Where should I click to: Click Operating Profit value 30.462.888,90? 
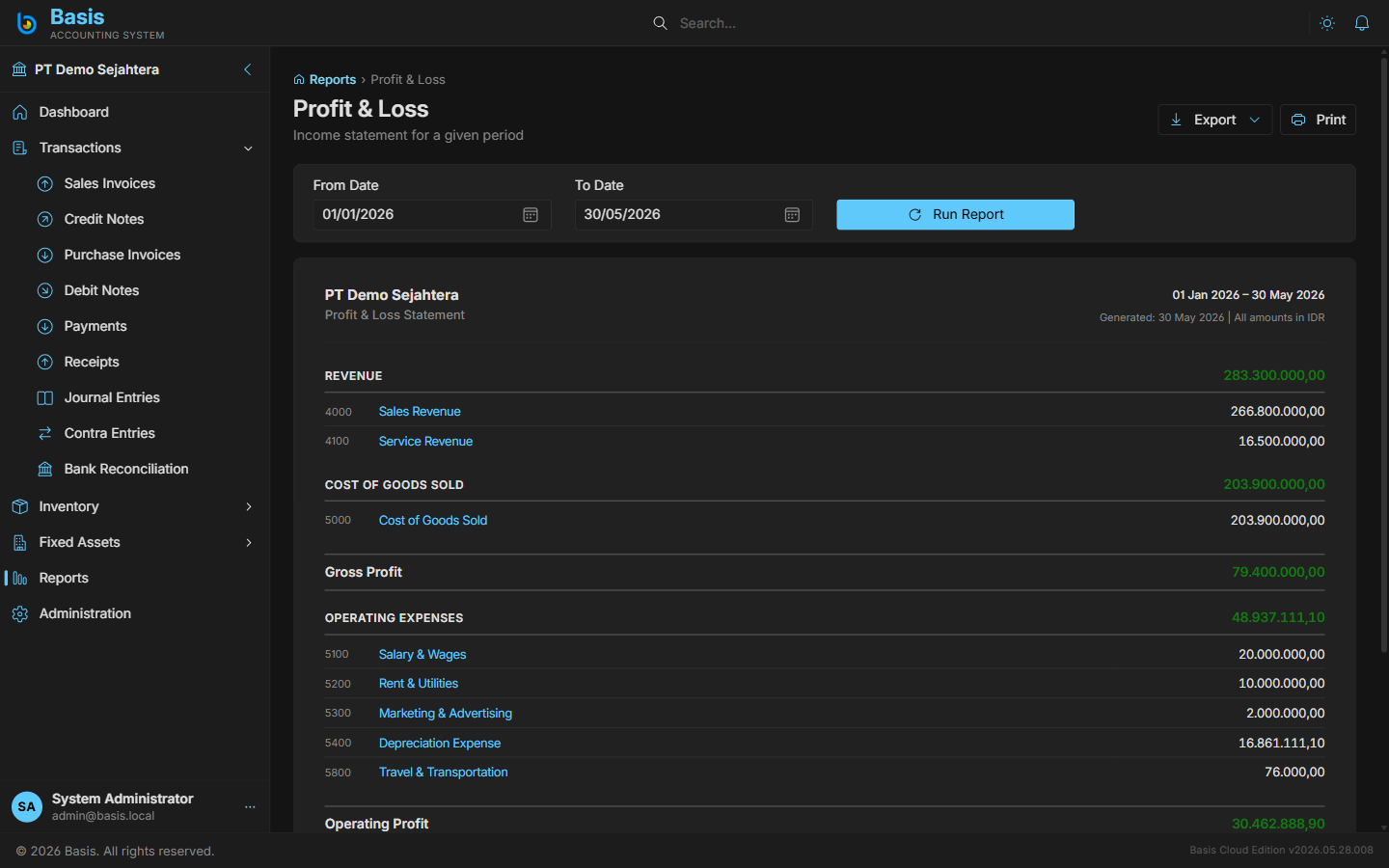(x=1278, y=824)
